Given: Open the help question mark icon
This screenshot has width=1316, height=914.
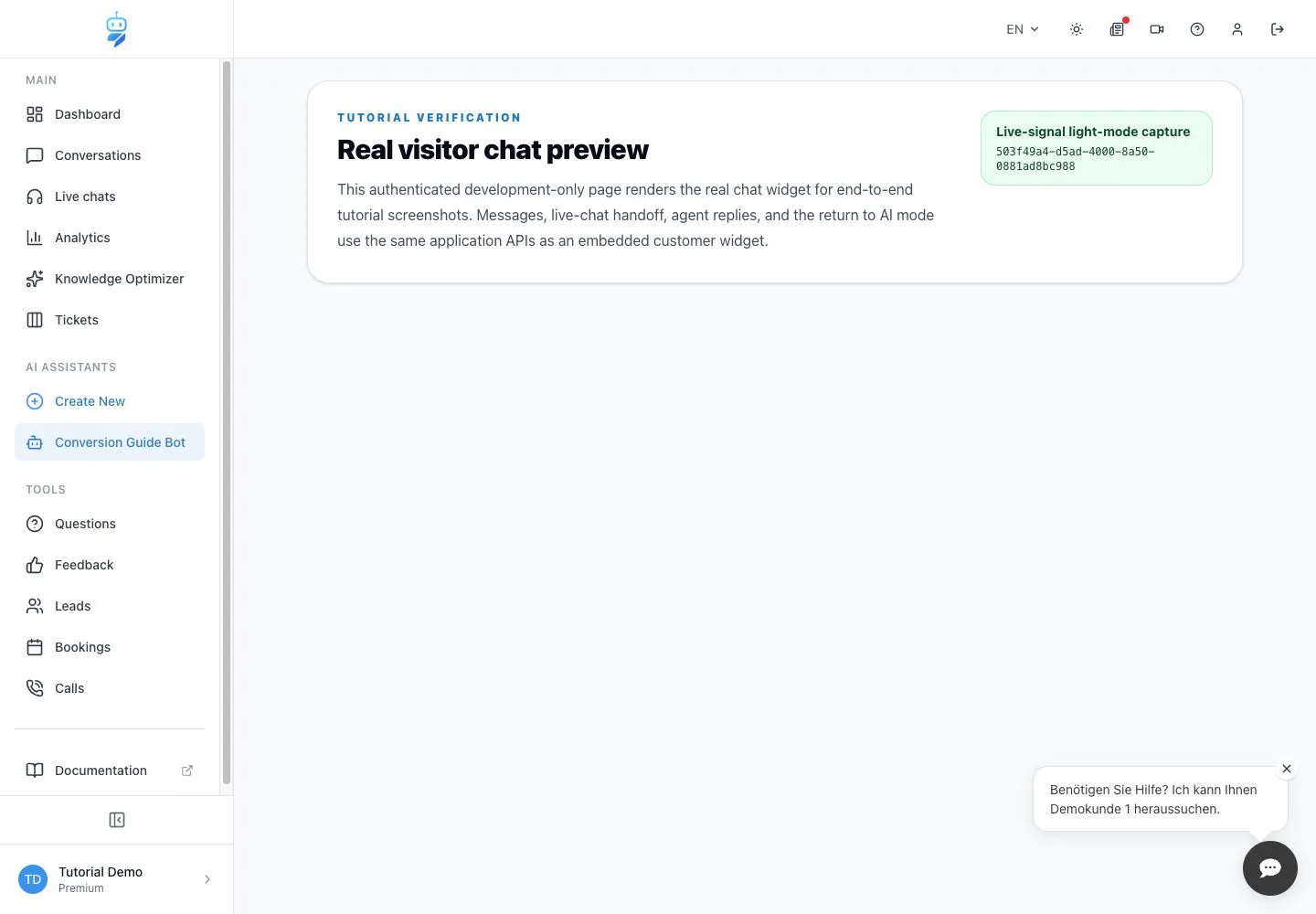Looking at the screenshot, I should [1197, 29].
